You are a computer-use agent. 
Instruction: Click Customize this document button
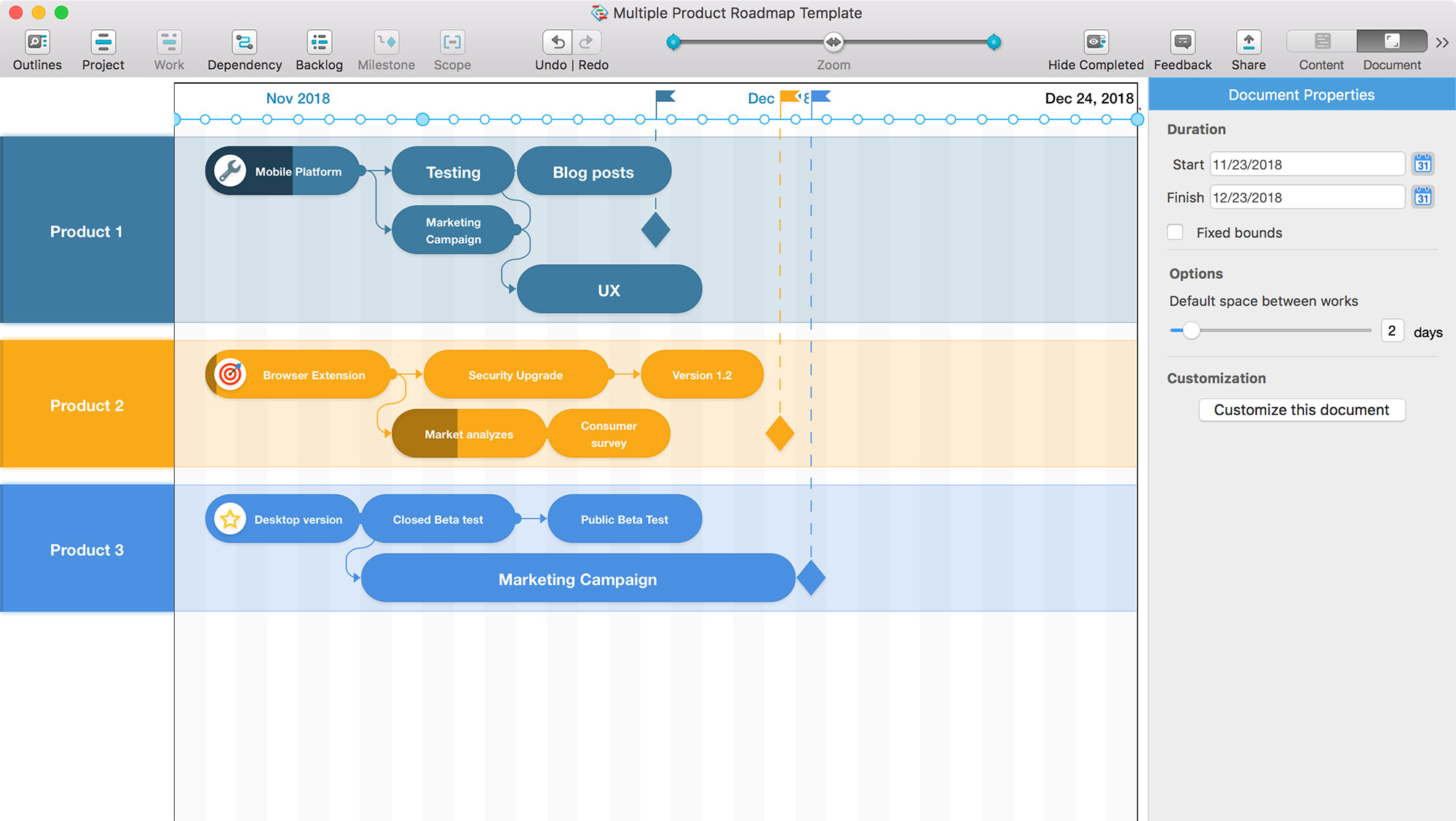[1300, 410]
